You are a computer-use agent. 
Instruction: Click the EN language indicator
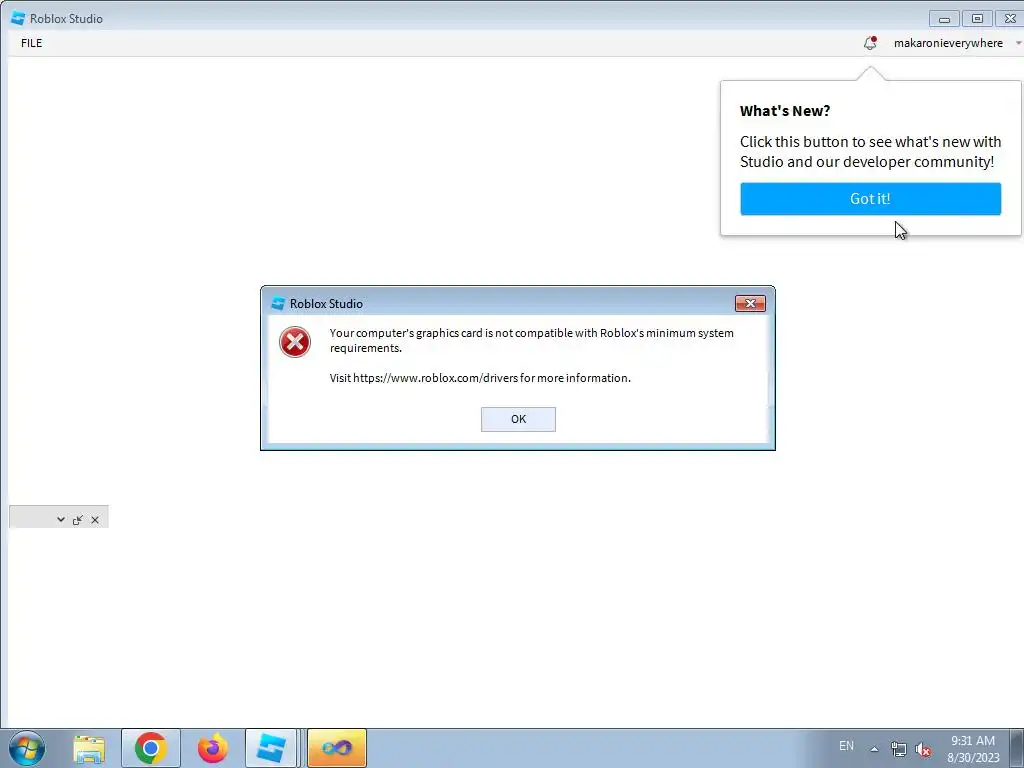[846, 746]
